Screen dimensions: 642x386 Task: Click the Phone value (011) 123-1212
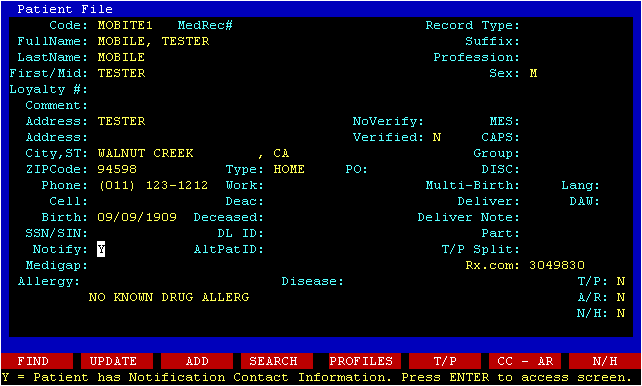(x=153, y=185)
